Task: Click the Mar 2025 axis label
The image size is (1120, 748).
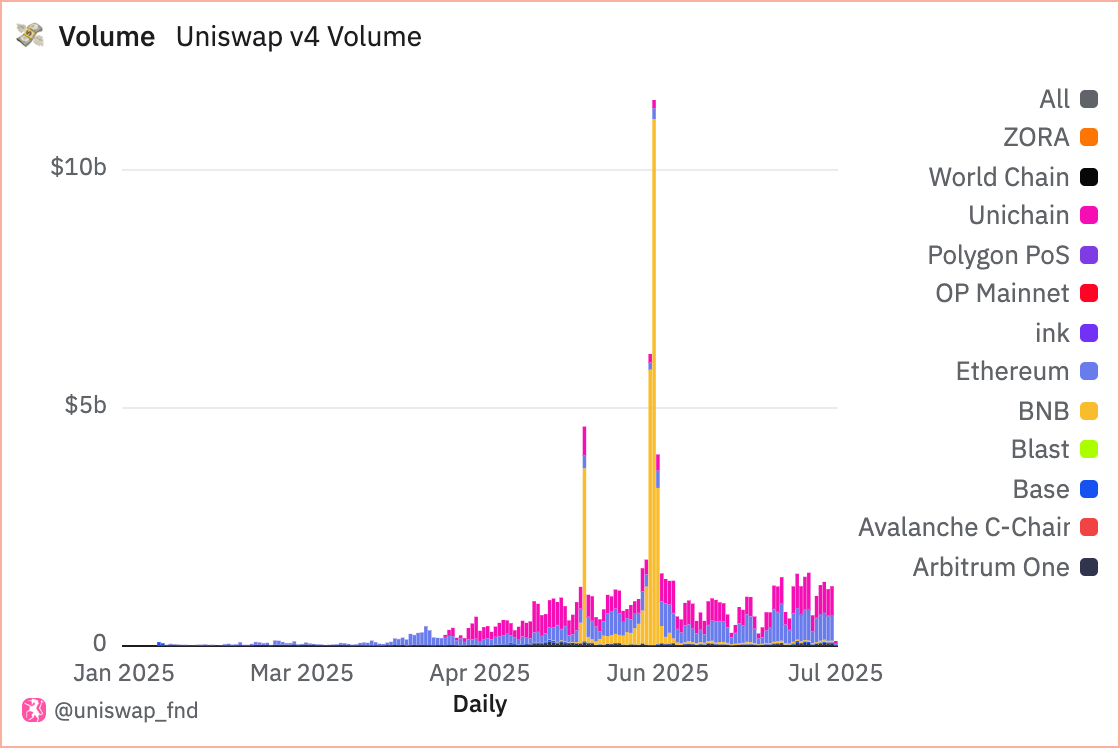Action: pos(301,673)
